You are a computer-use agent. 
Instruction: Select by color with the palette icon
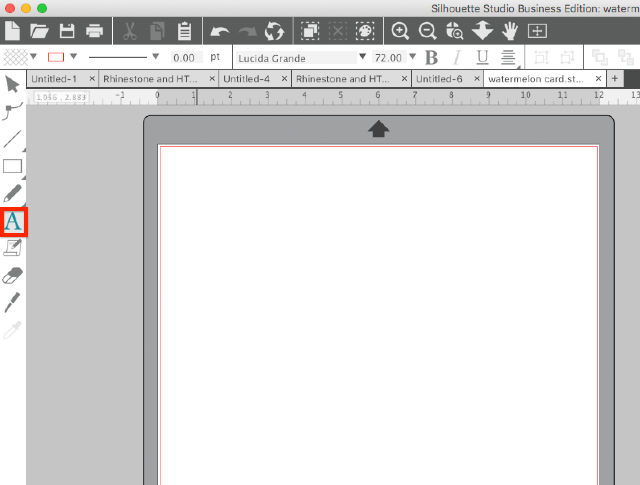click(x=365, y=31)
